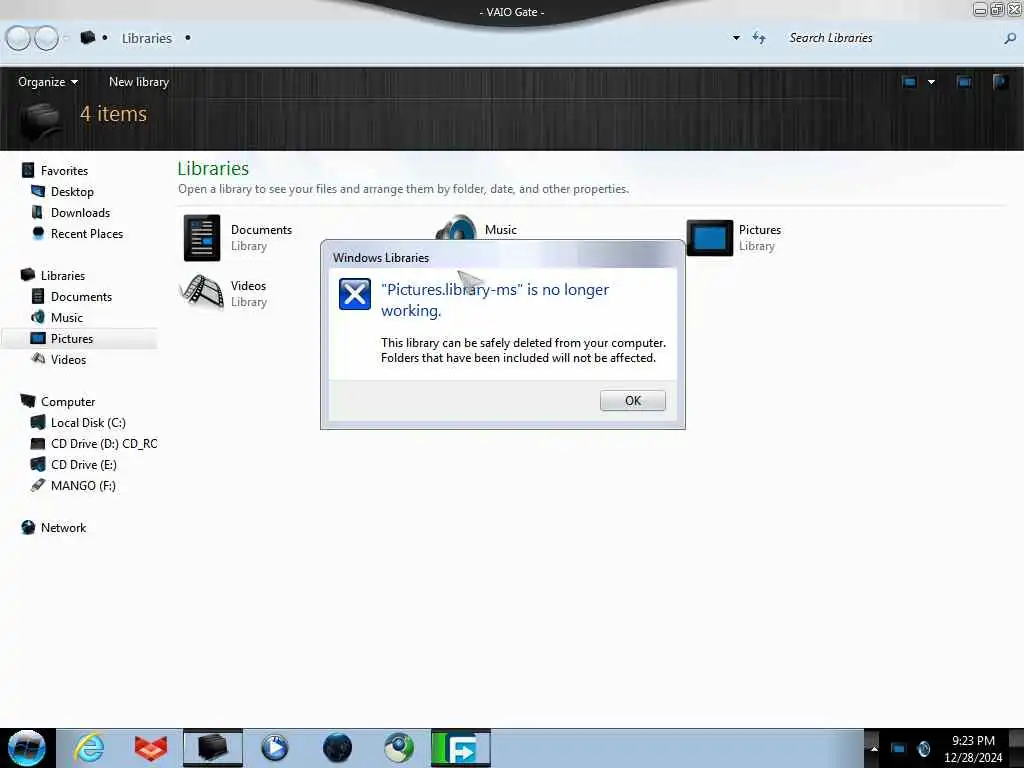The image size is (1024, 768).
Task: Select Libraries in the navigation pane
Action: [x=63, y=276]
